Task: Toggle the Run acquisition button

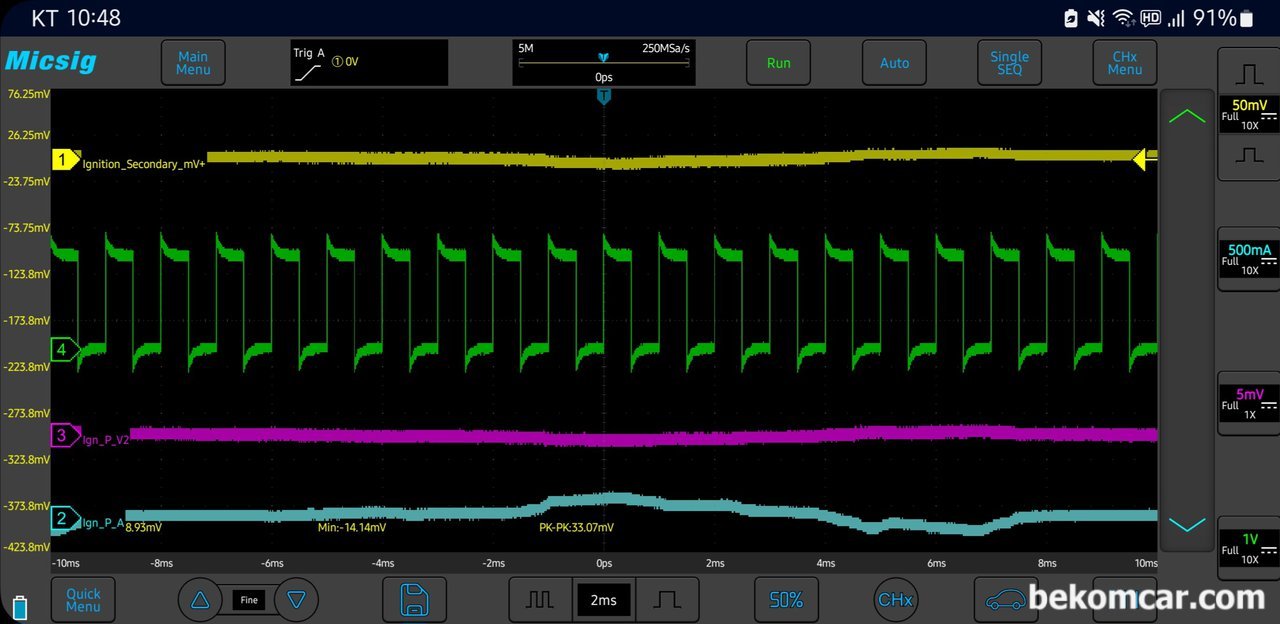Action: (x=778, y=63)
